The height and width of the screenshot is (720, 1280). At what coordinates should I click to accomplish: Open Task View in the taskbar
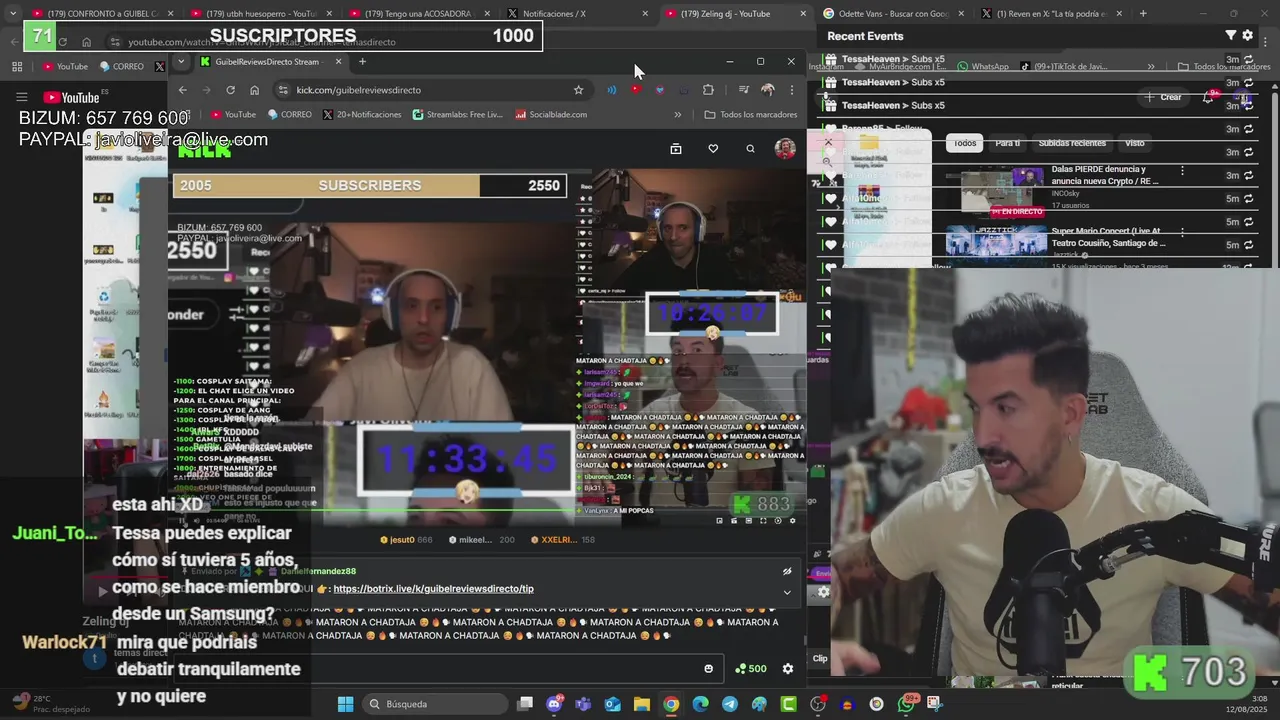[525, 704]
